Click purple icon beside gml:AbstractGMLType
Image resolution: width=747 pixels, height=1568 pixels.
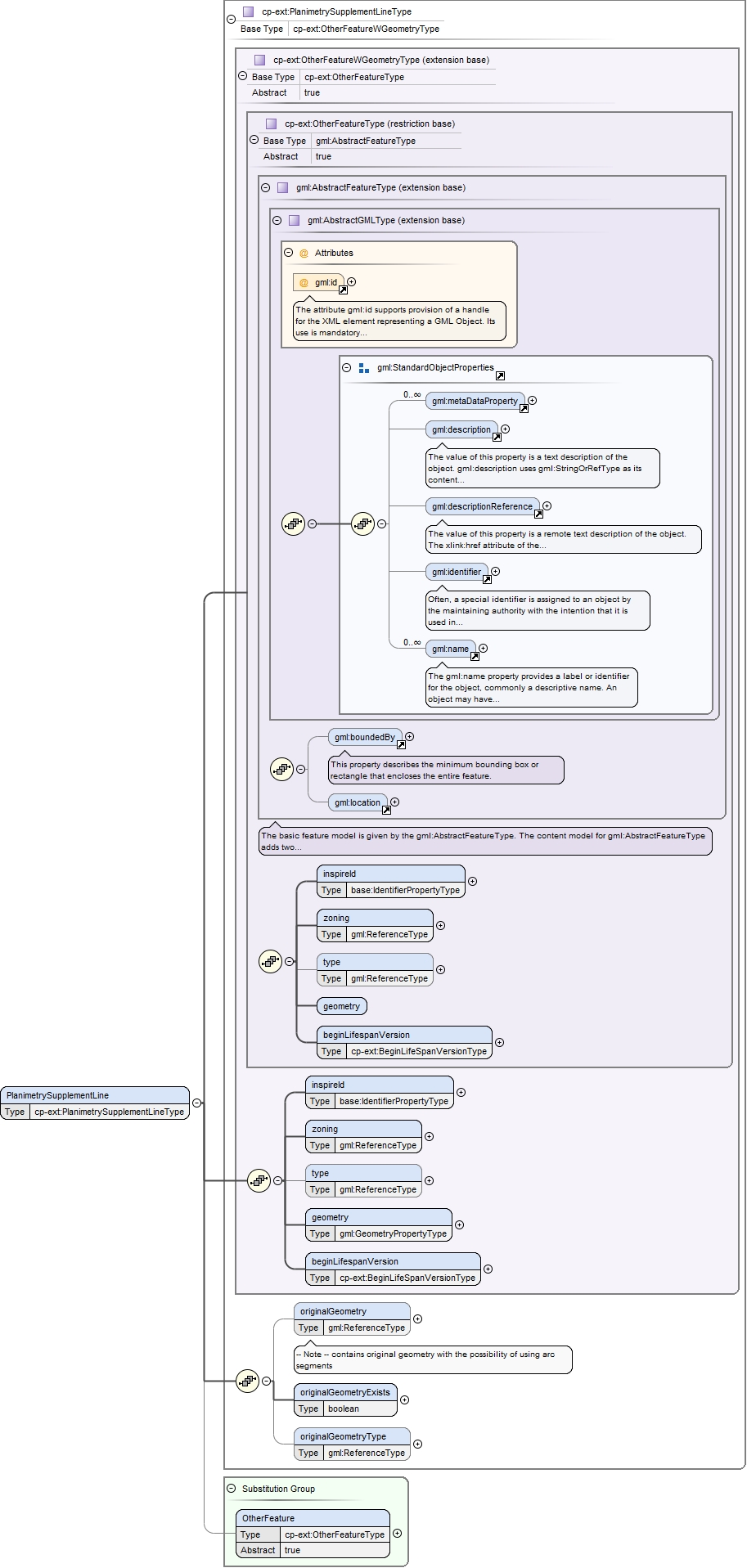294,220
